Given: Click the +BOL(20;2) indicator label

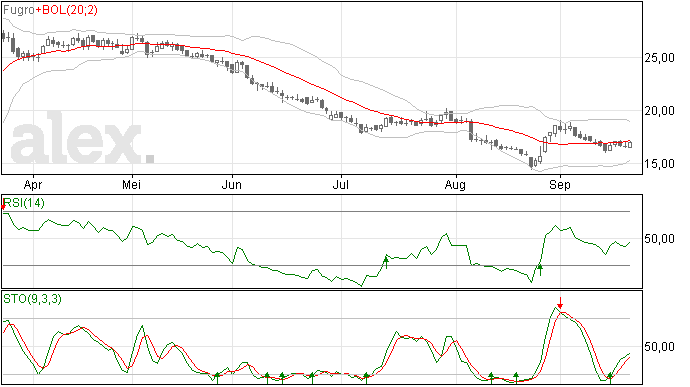Looking at the screenshot, I should coord(66,10).
